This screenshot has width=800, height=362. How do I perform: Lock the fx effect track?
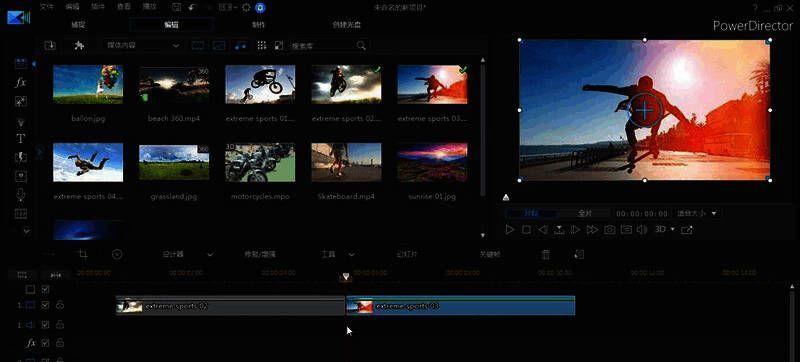pos(60,342)
